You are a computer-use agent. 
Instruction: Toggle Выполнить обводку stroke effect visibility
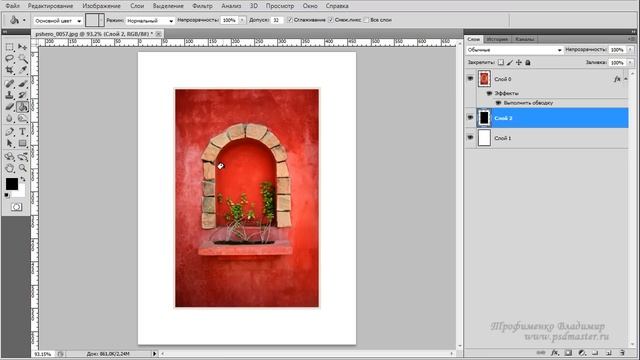498,103
